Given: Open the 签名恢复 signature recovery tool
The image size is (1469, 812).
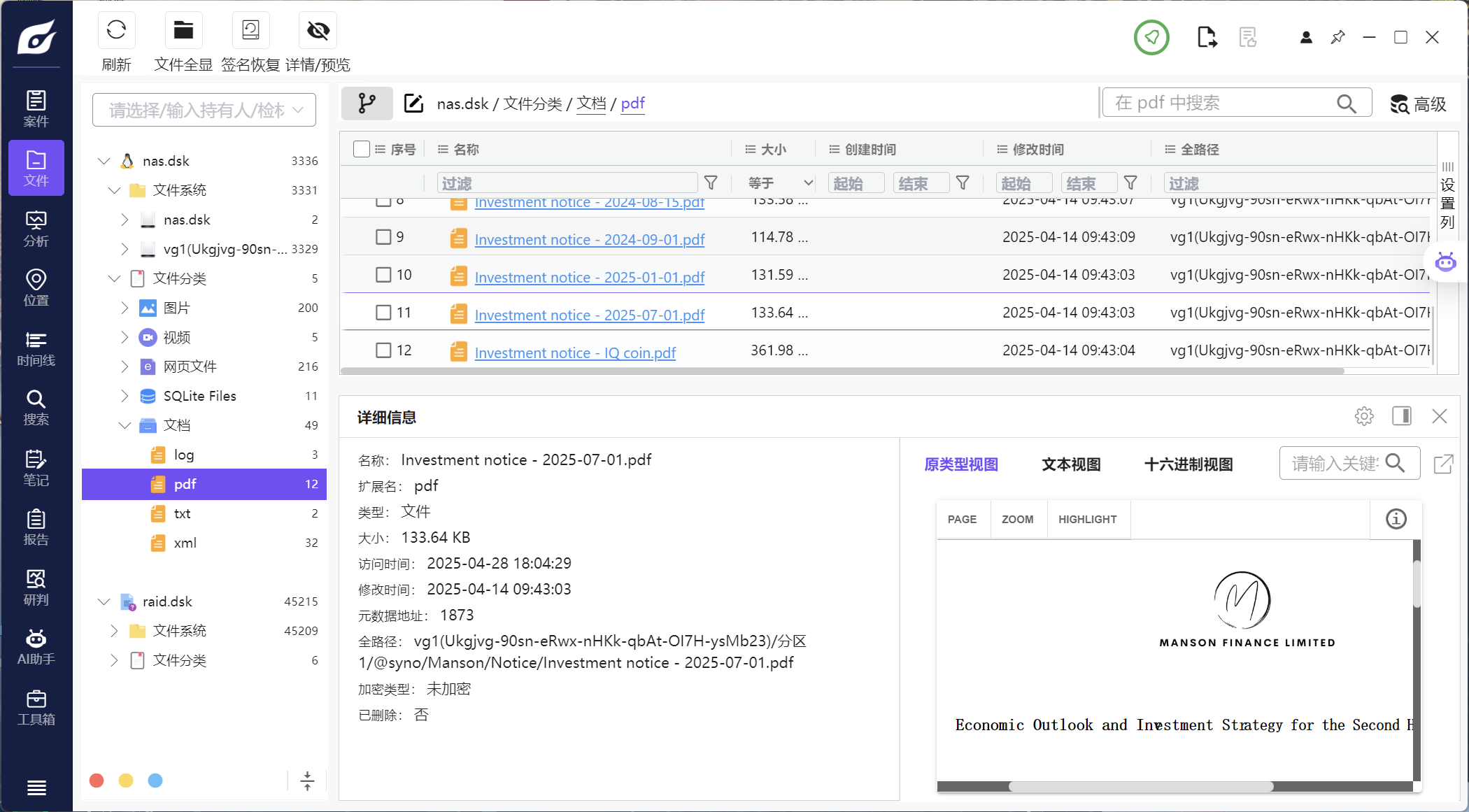Looking at the screenshot, I should coord(250,31).
